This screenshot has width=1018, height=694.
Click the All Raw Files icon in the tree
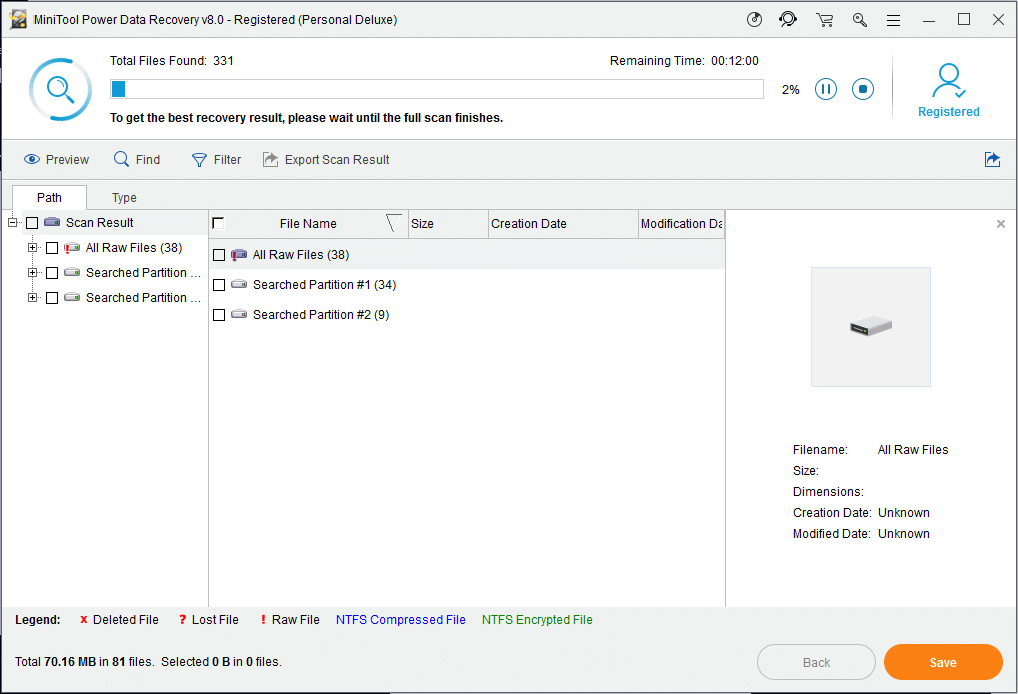(x=72, y=247)
